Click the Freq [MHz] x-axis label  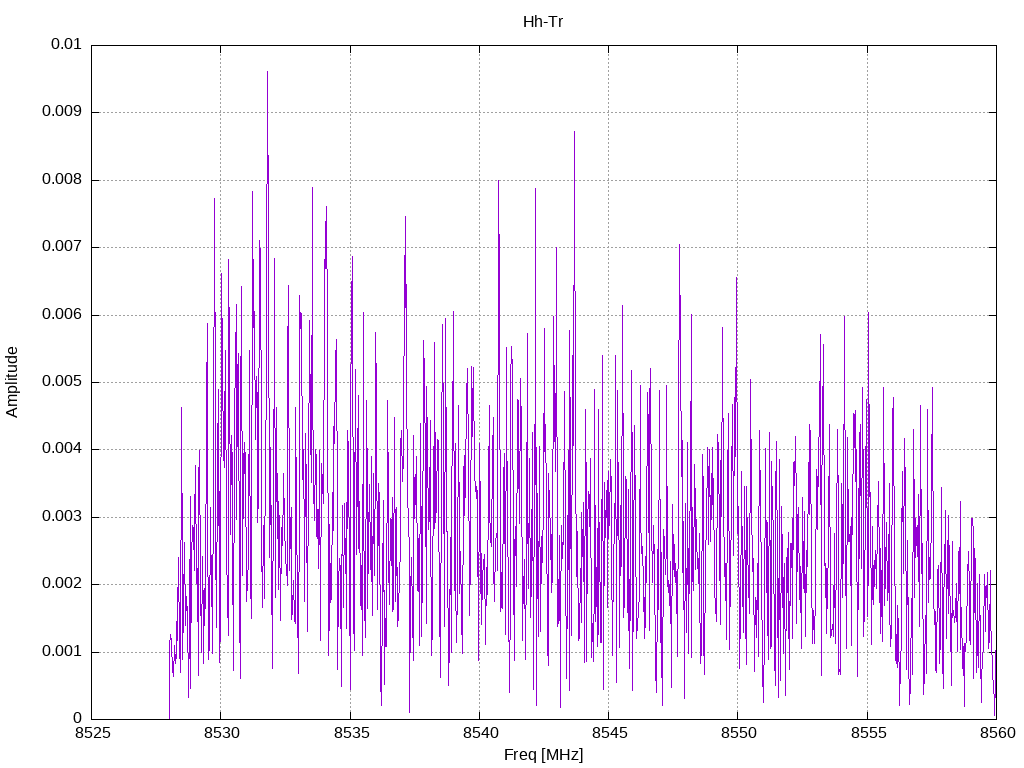click(x=543, y=755)
